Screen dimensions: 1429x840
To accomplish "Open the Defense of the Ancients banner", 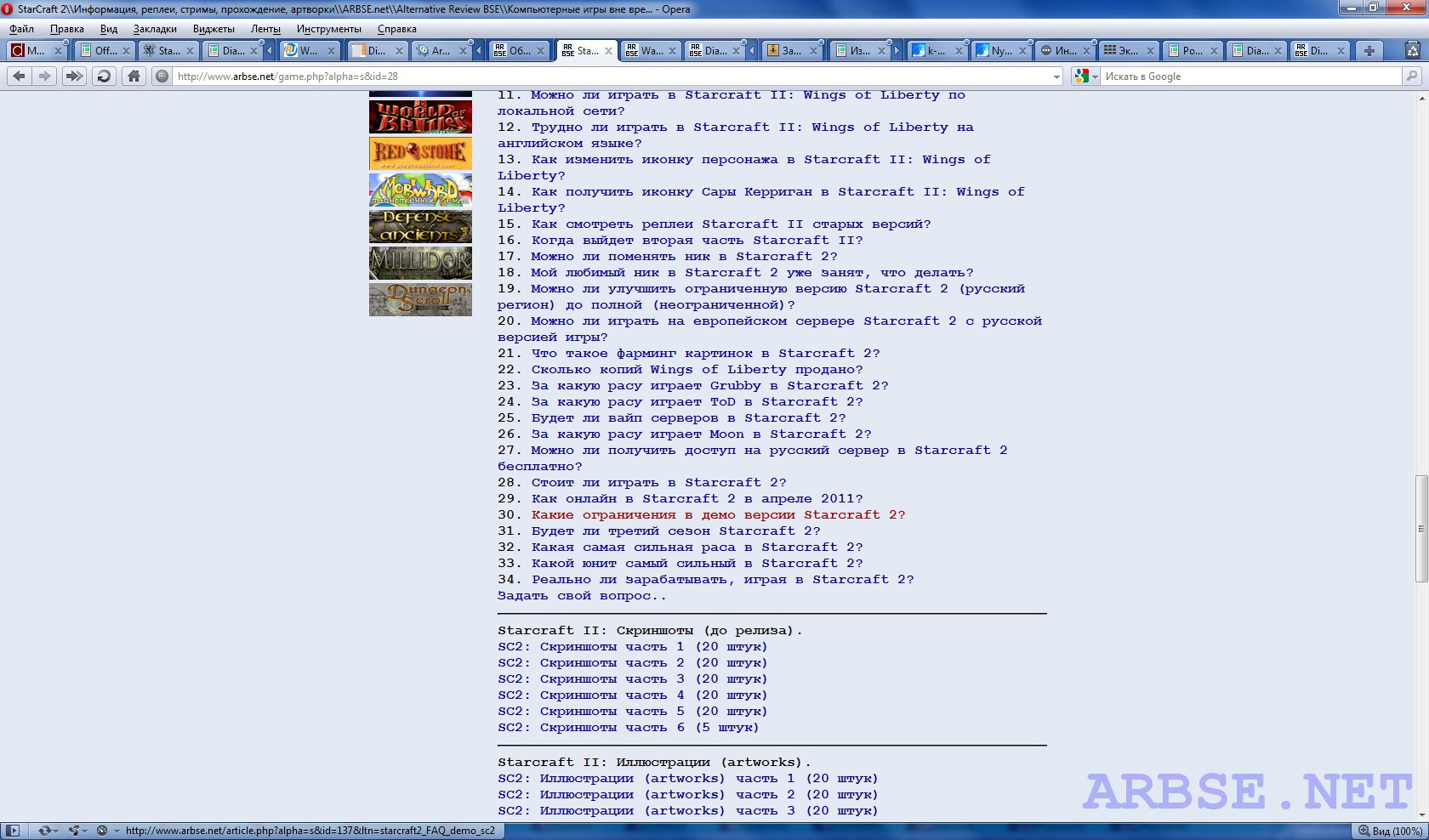I will coord(420,227).
